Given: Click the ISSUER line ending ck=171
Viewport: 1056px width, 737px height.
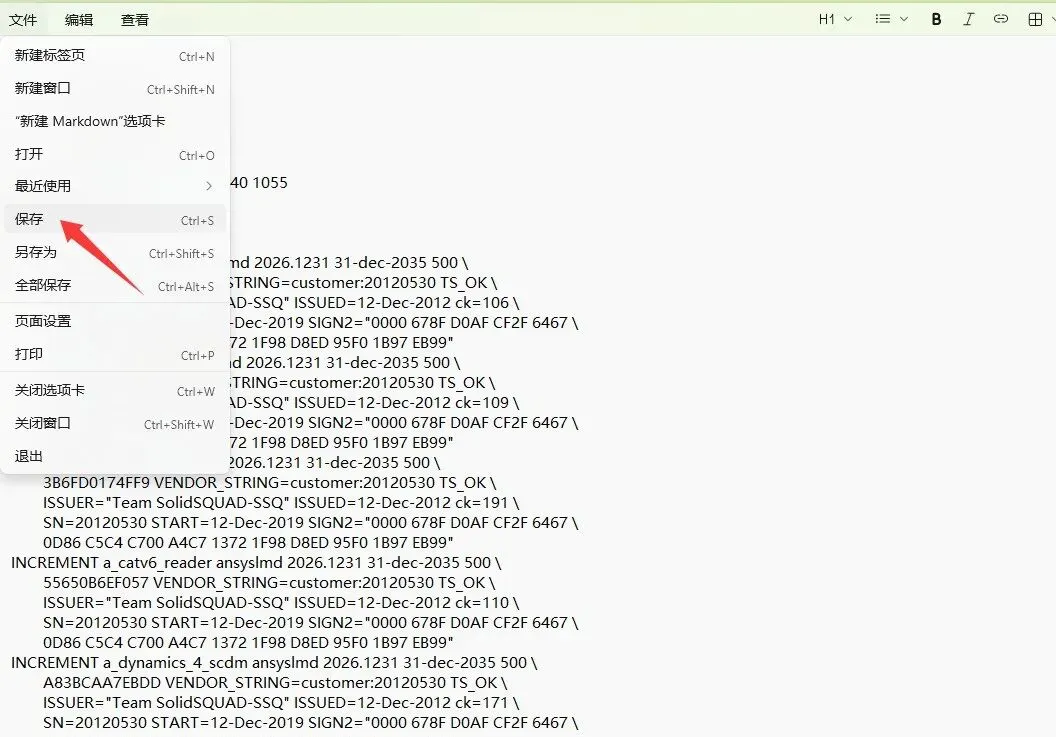Looking at the screenshot, I should 281,703.
